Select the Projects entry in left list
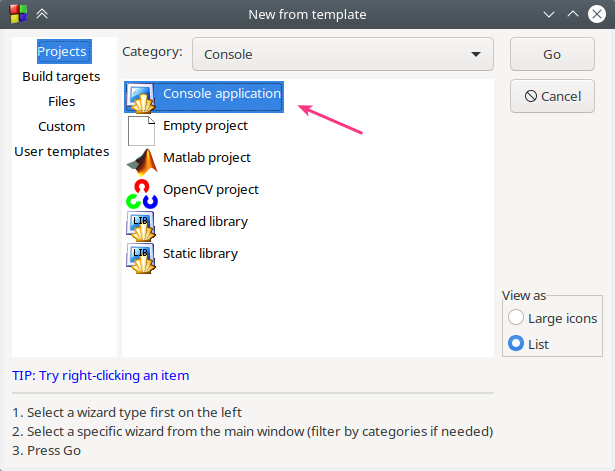Screen dimensions: 615x471 pos(62,51)
